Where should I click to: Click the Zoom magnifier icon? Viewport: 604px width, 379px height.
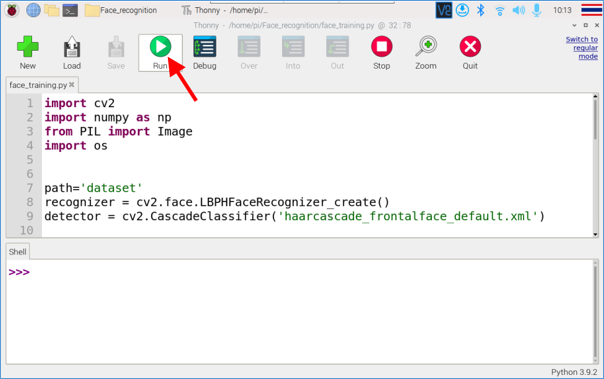426,53
